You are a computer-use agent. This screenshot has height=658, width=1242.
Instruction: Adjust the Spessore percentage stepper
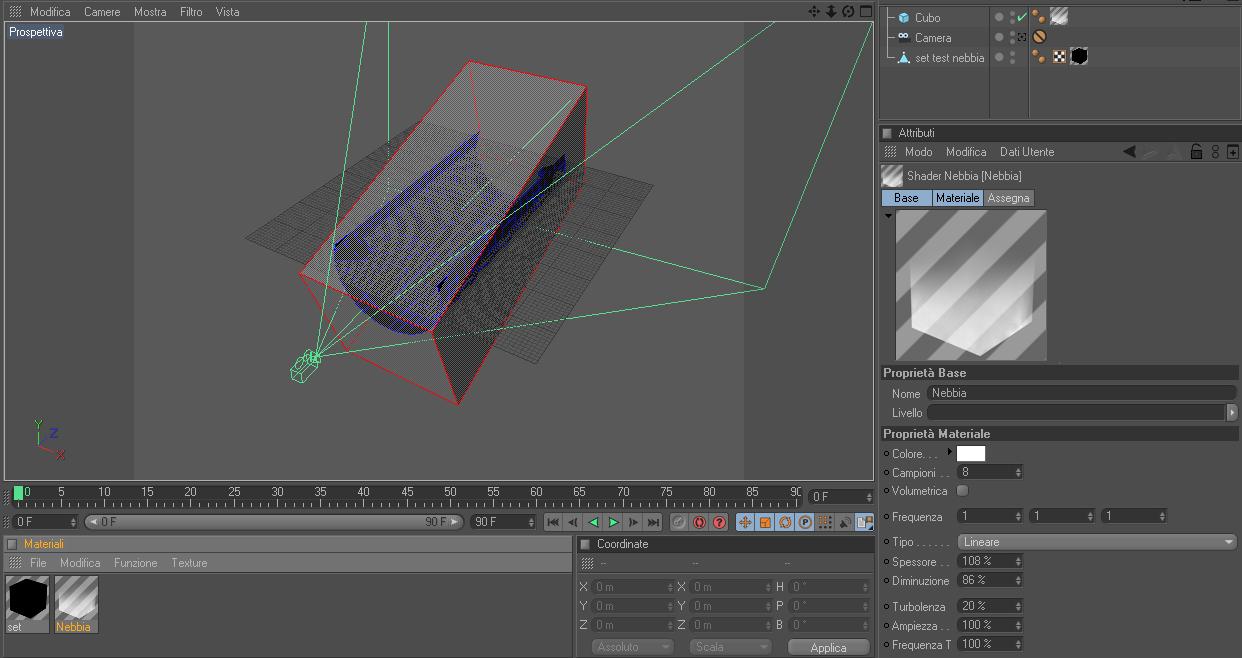[x=1018, y=561]
